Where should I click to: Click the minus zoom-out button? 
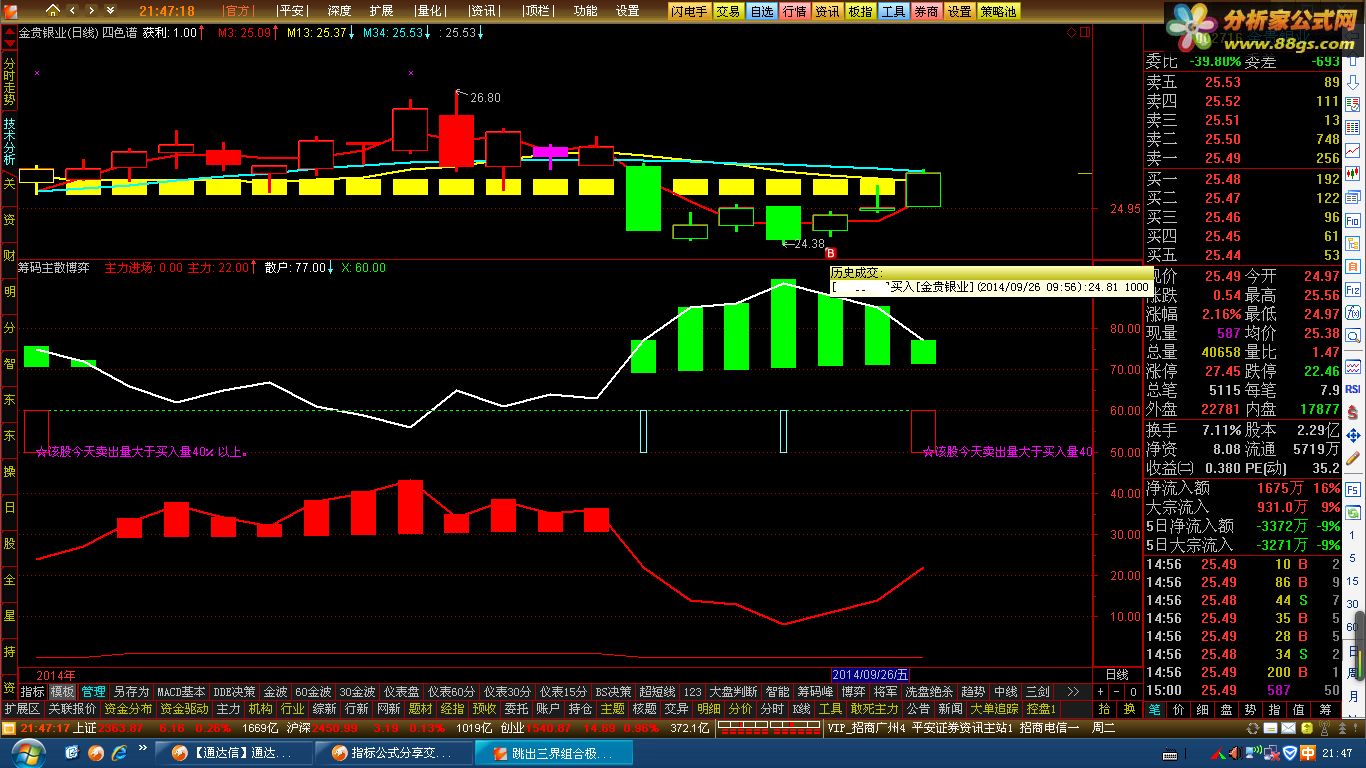(1117, 692)
